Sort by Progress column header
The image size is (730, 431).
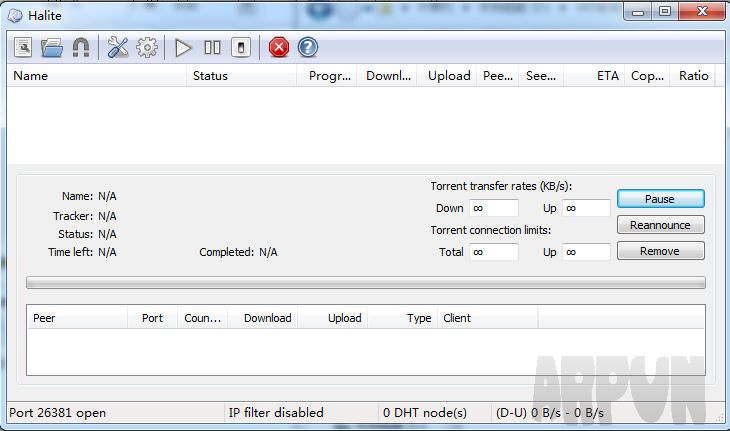pyautogui.click(x=327, y=75)
